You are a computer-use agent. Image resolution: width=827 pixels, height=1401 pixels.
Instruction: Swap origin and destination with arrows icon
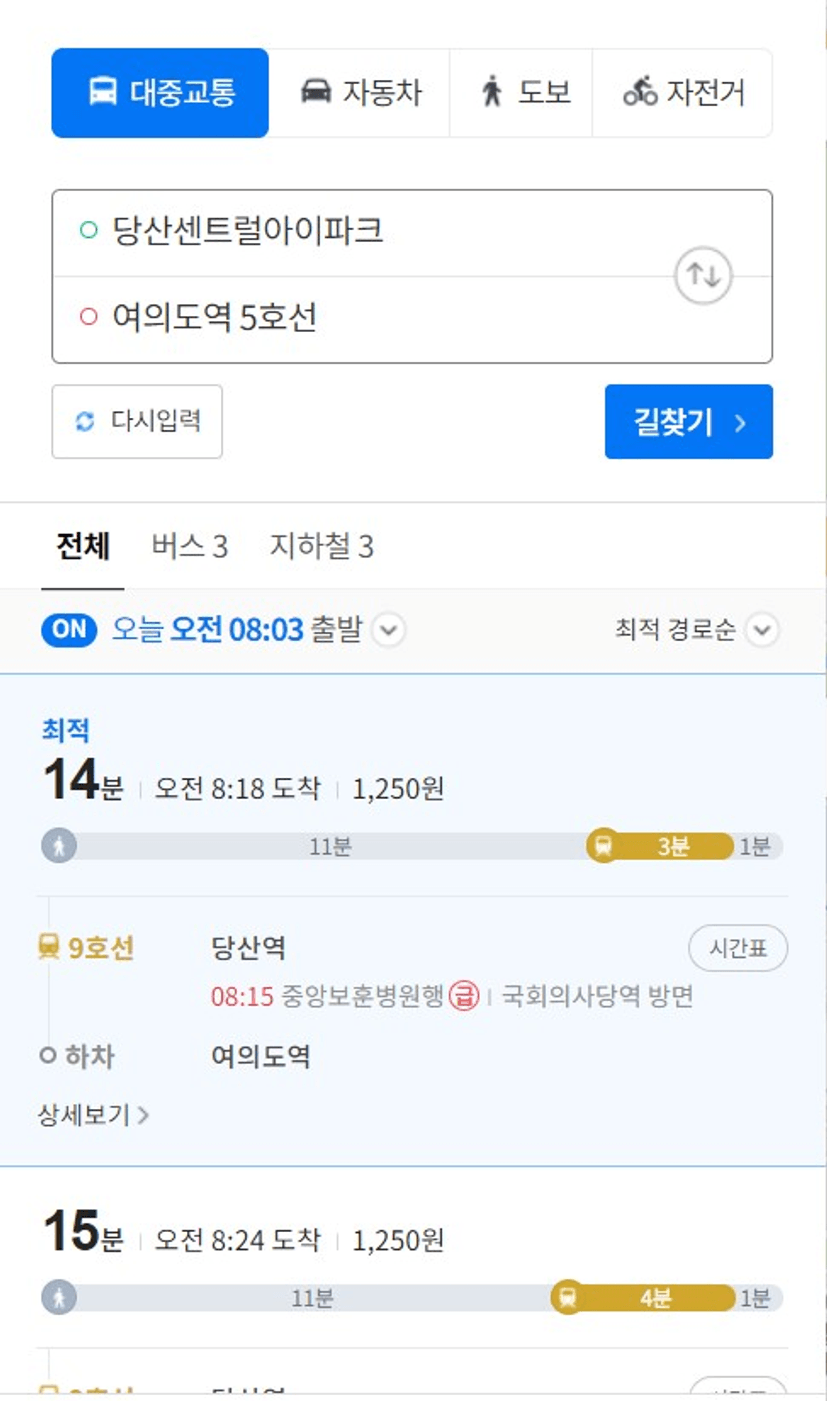click(704, 275)
